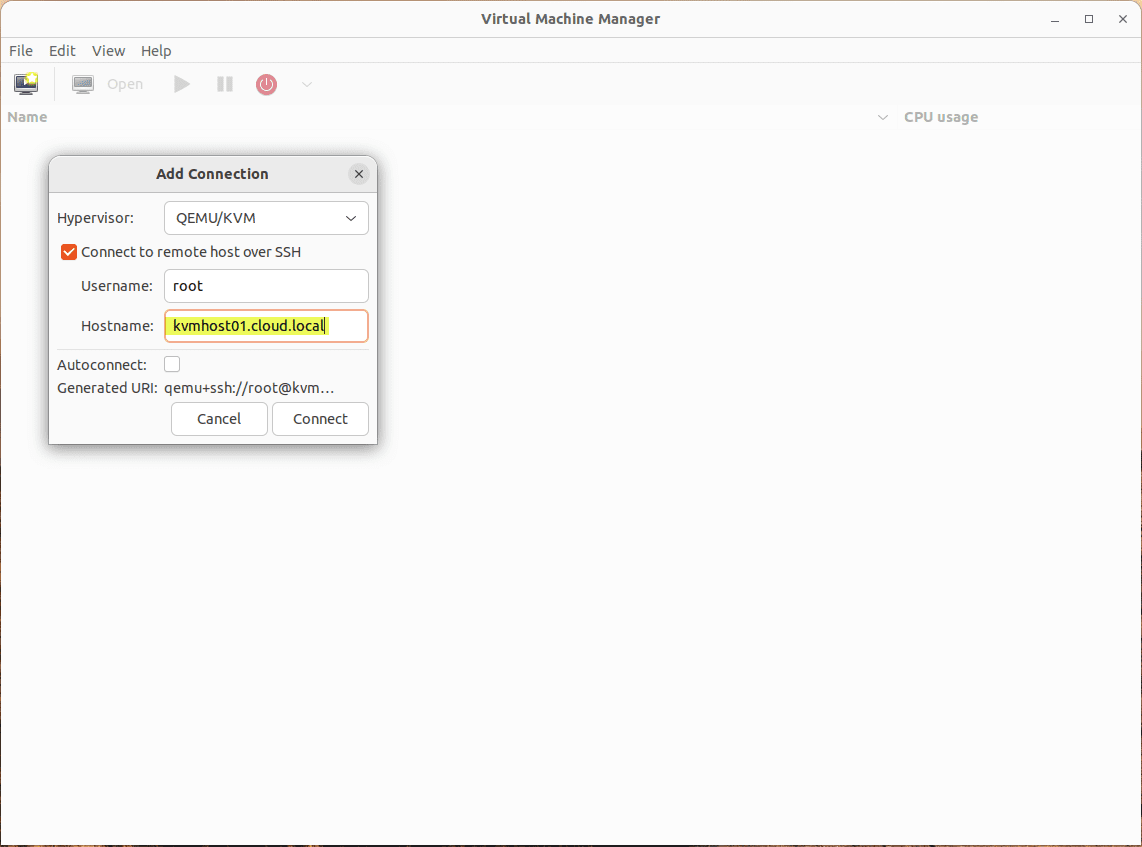1142x847 pixels.
Task: Click the Cancel button
Action: point(219,419)
